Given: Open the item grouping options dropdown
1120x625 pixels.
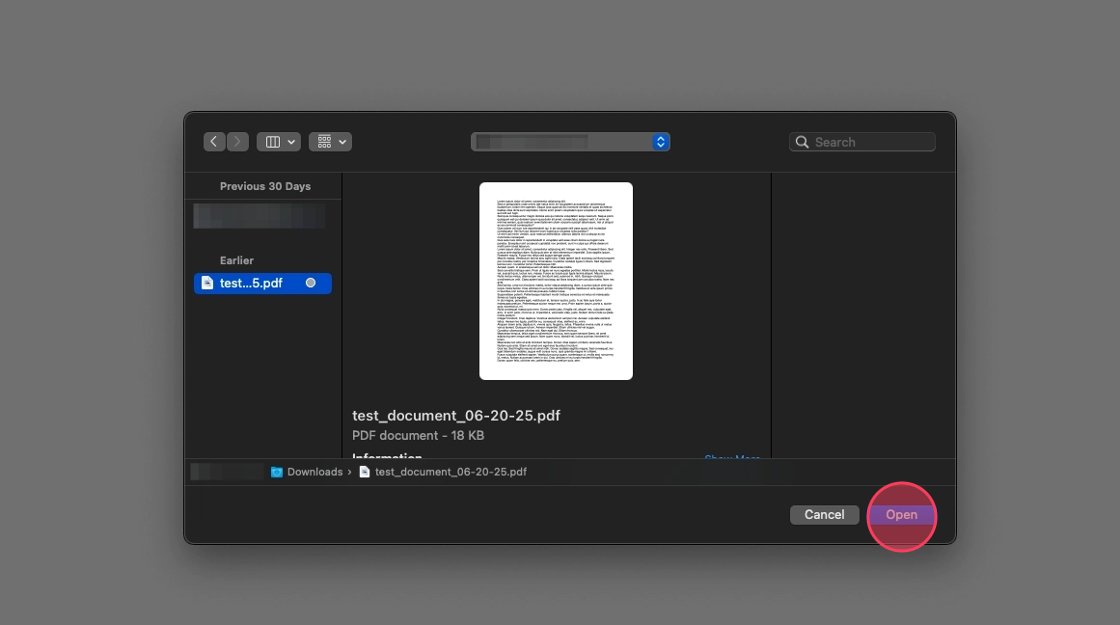Looking at the screenshot, I should tap(330, 142).
